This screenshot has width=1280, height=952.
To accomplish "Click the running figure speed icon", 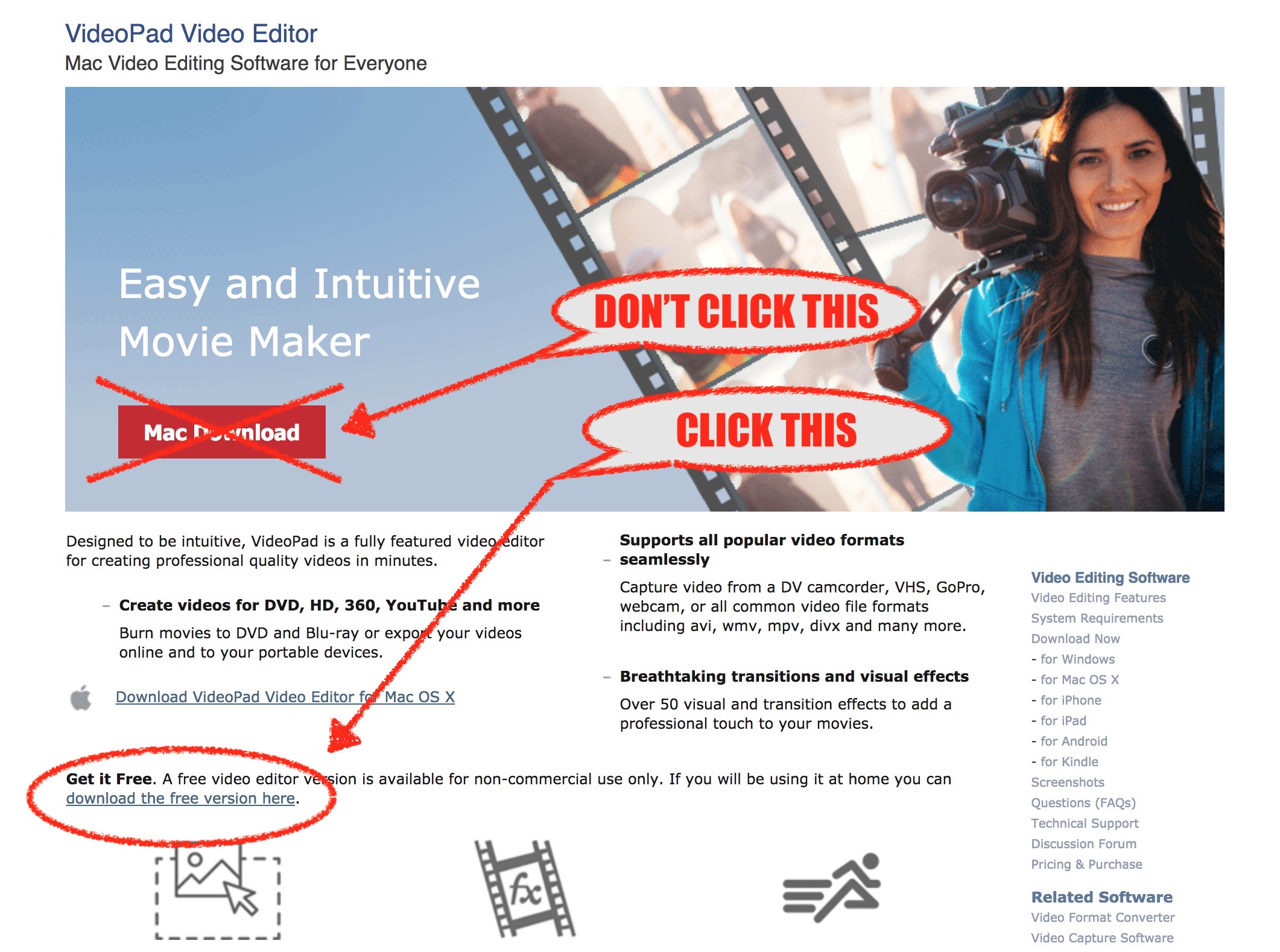I will pyautogui.click(x=832, y=887).
